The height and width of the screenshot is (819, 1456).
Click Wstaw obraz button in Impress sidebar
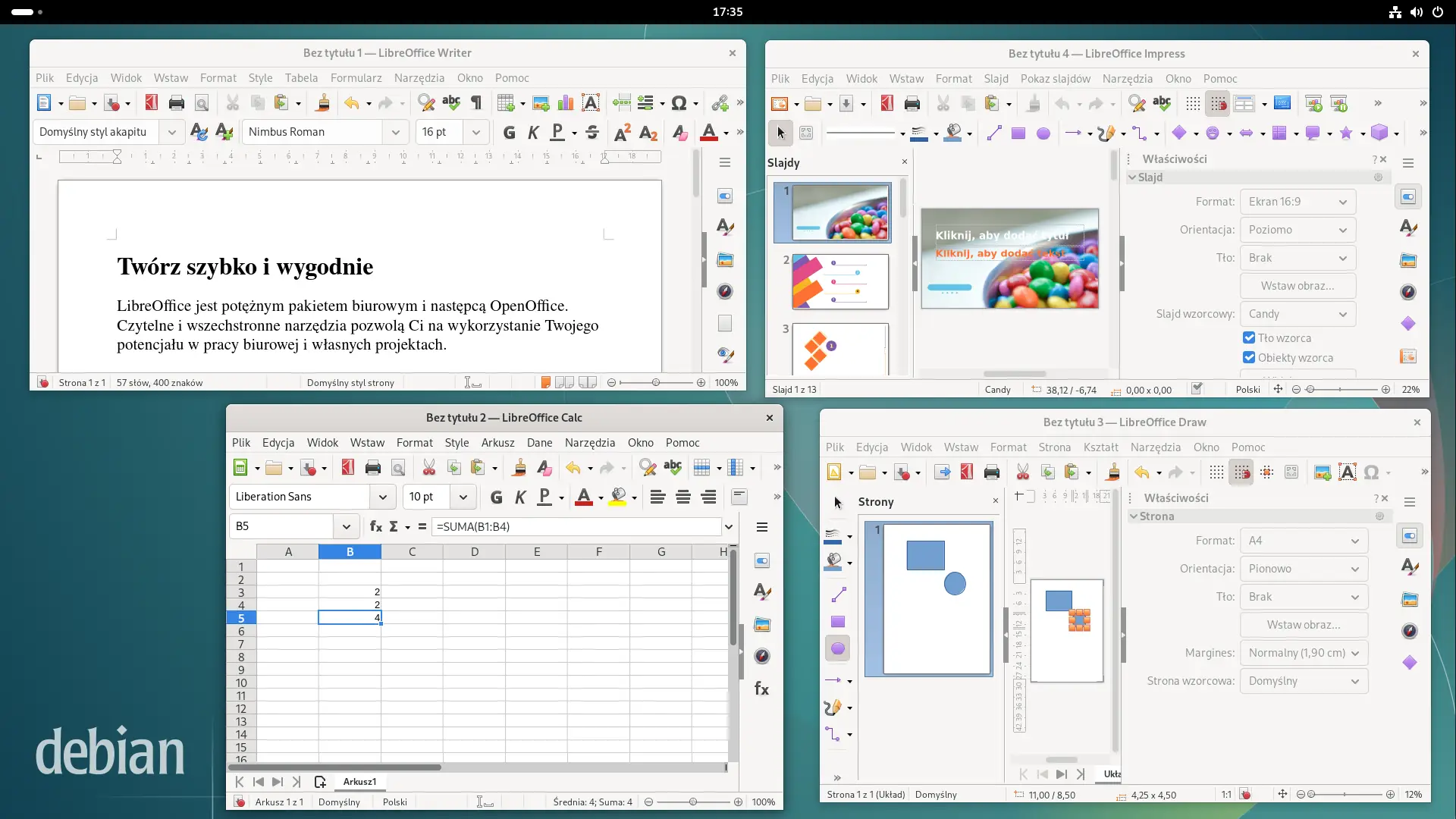click(x=1298, y=286)
